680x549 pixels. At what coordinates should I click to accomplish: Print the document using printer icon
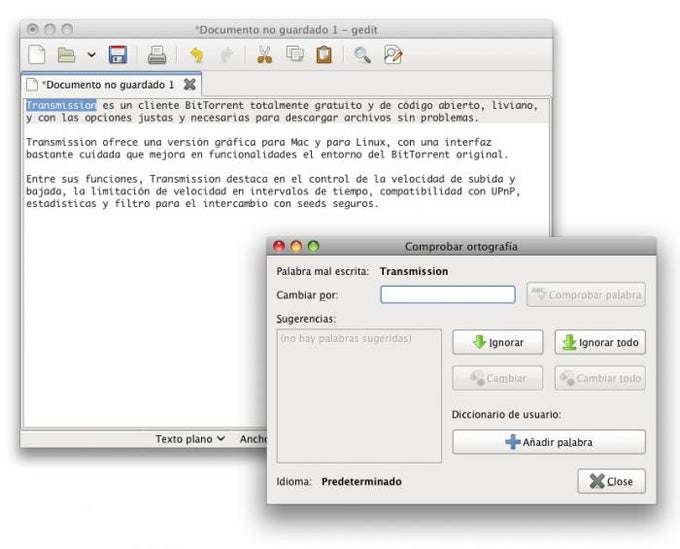click(157, 55)
